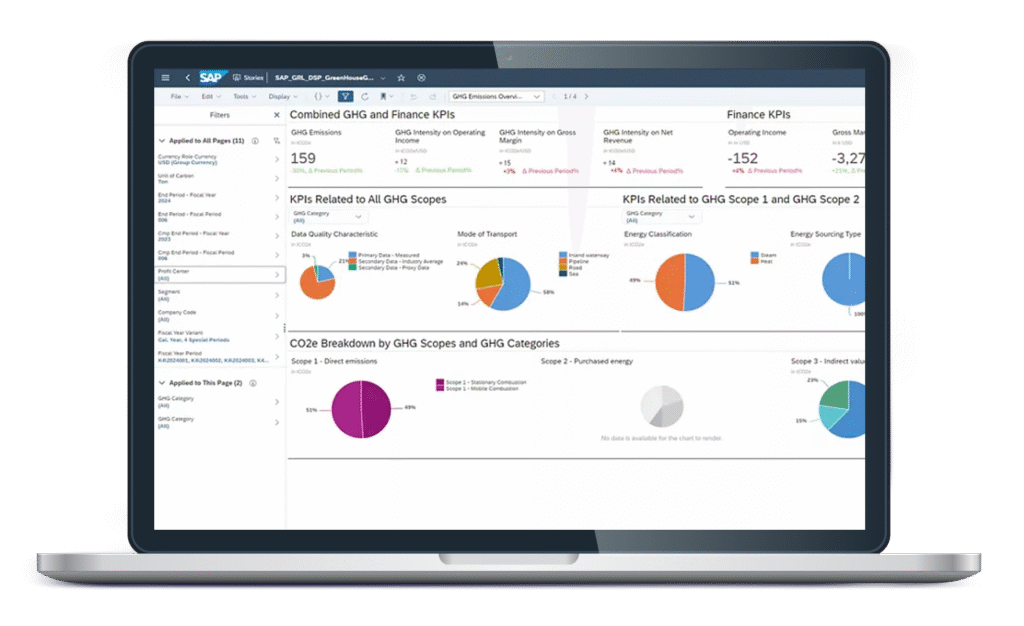
Task: Expand the Profit Center filter
Action: point(277,273)
